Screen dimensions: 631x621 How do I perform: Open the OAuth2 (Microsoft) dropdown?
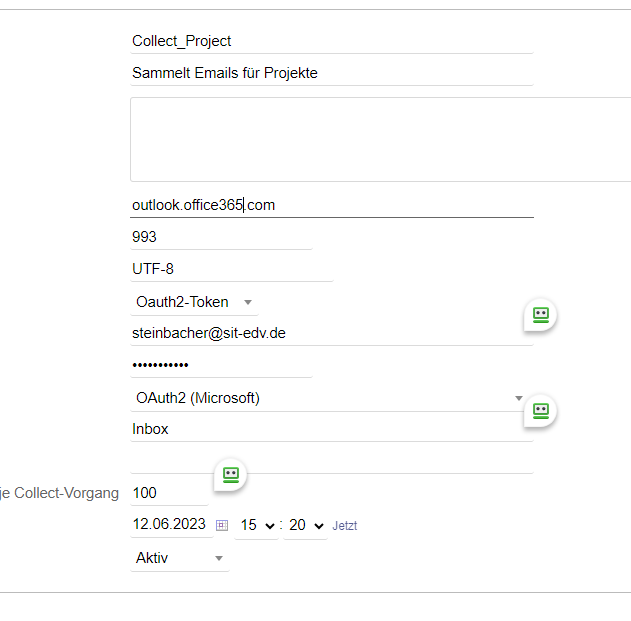(x=329, y=398)
